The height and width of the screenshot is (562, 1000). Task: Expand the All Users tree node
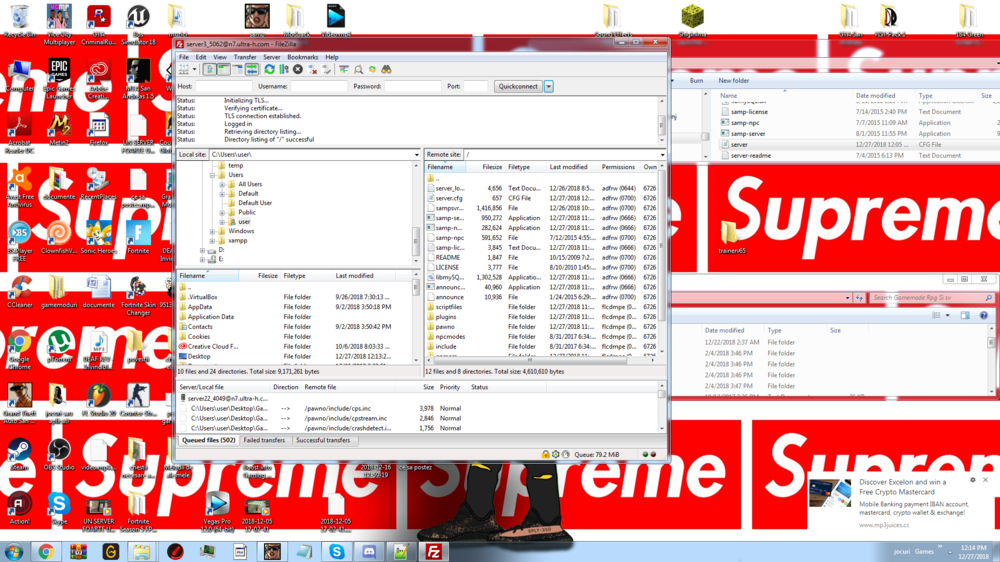222,184
